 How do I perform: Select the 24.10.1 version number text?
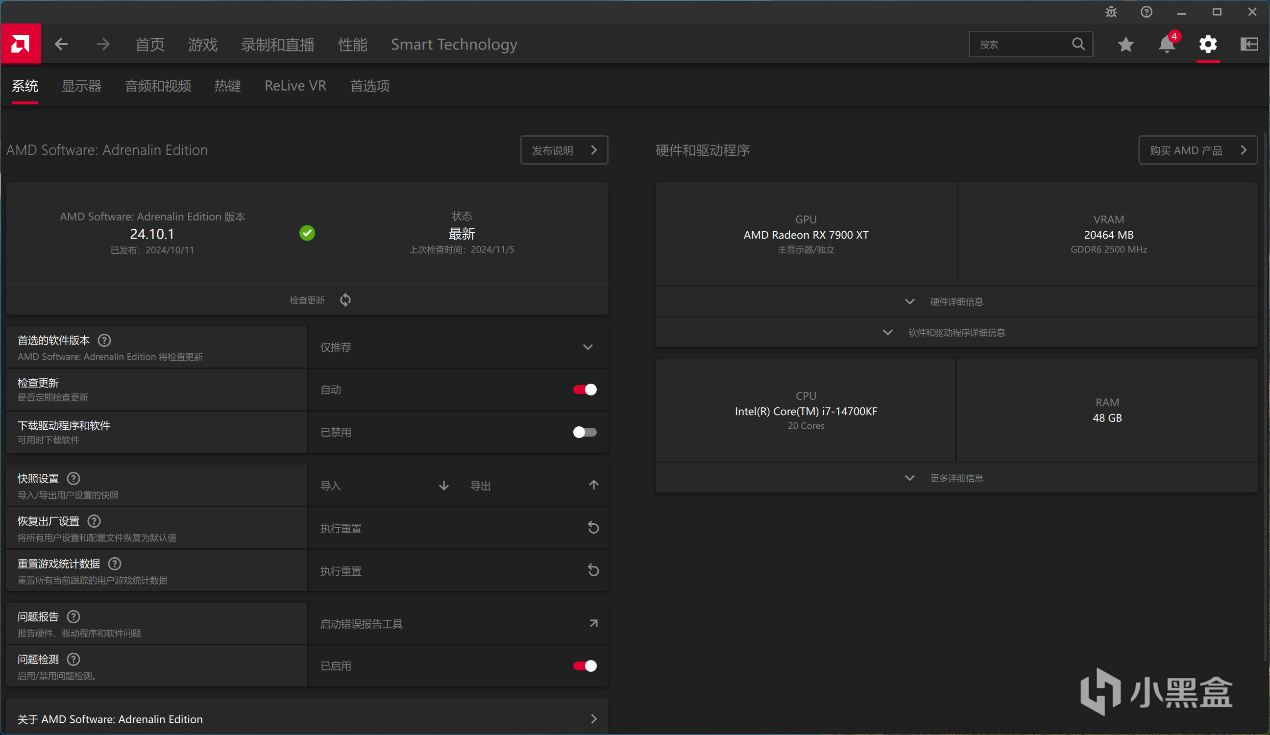click(152, 234)
